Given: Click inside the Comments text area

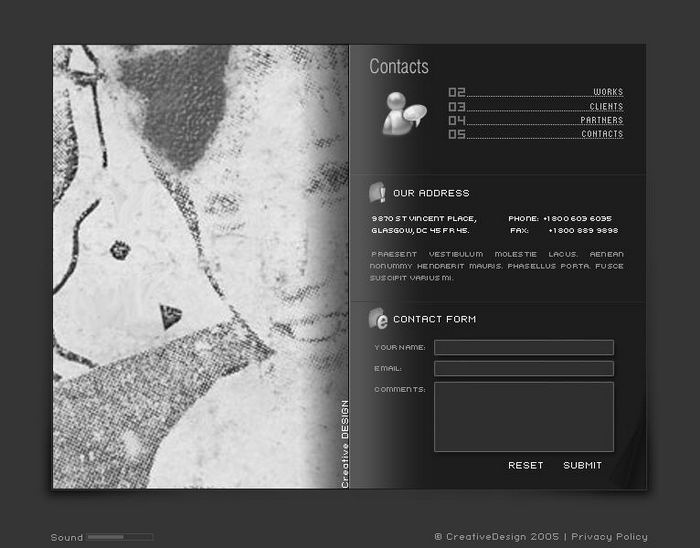Looking at the screenshot, I should tap(523, 416).
